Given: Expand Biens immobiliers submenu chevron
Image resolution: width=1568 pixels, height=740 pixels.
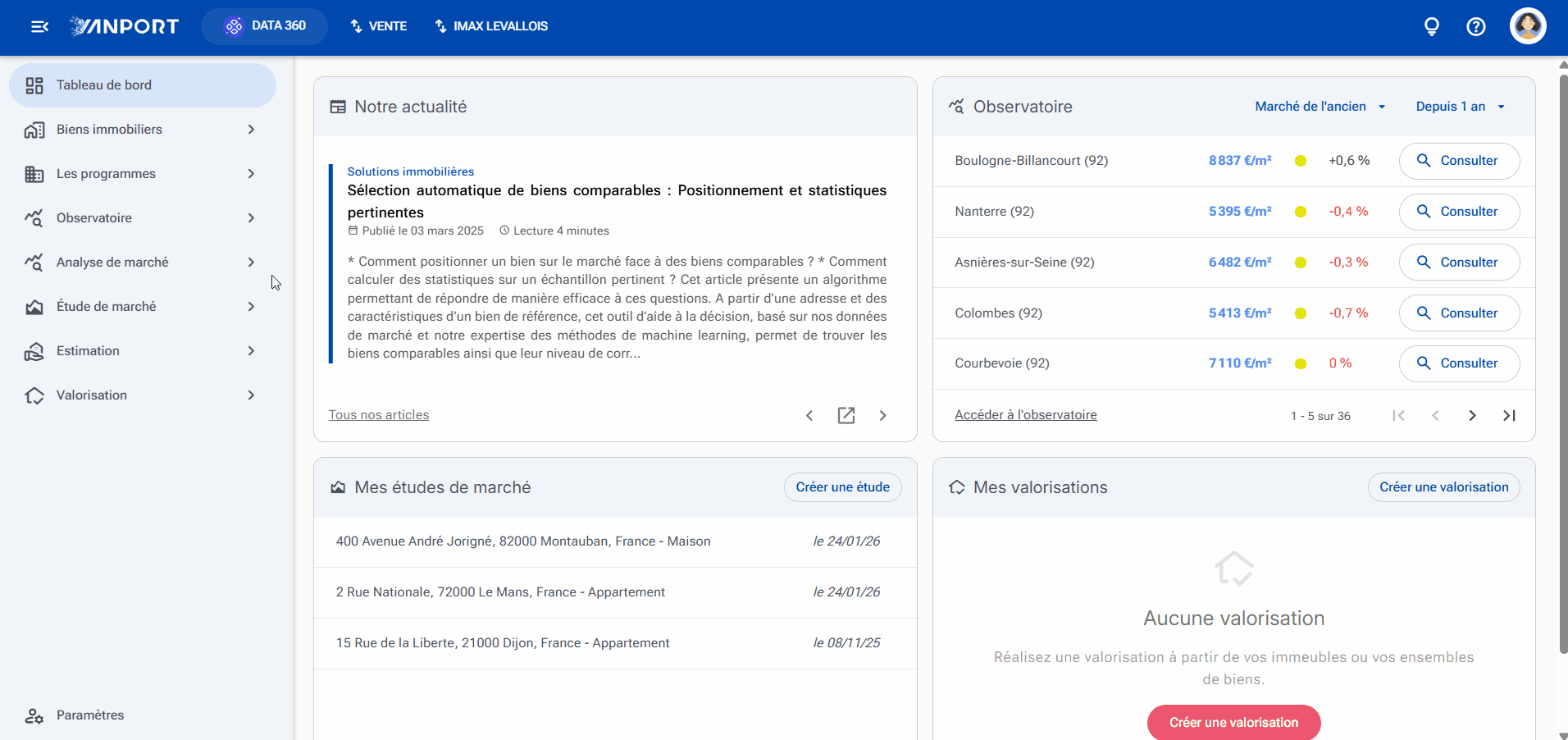Looking at the screenshot, I should click(x=251, y=130).
